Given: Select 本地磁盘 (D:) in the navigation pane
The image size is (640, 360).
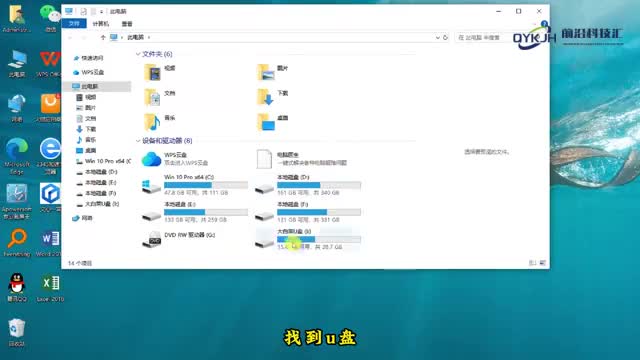Looking at the screenshot, I should click(x=101, y=172).
